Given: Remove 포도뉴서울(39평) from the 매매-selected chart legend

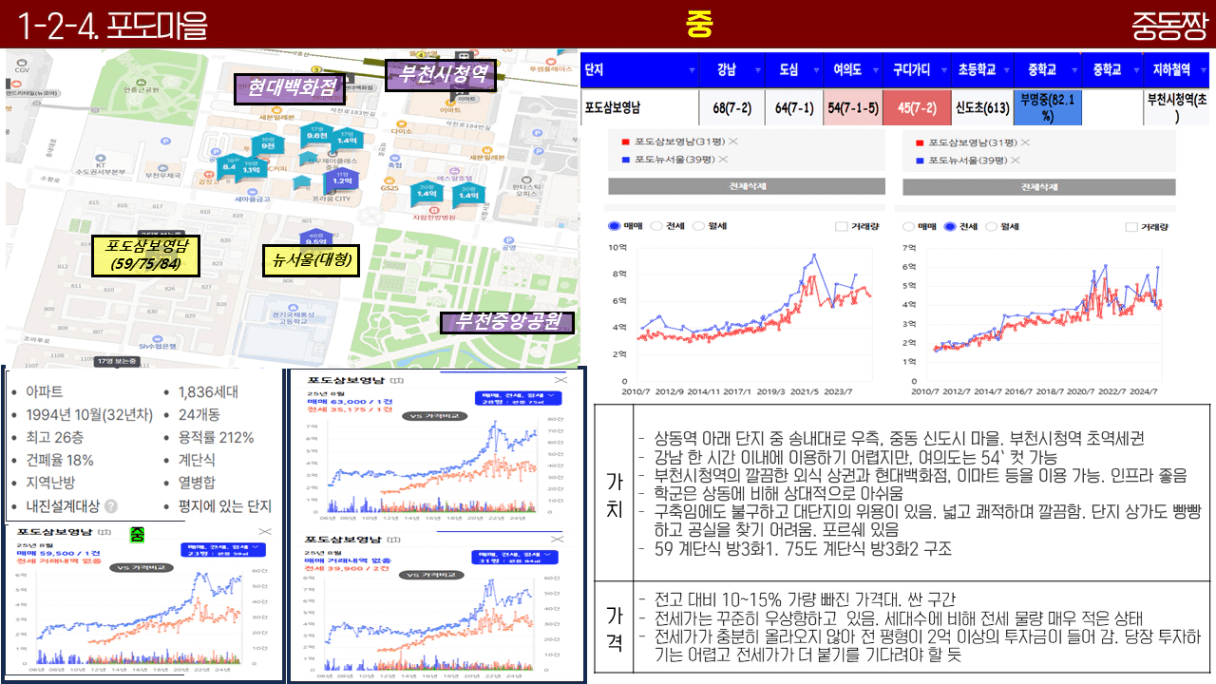Looking at the screenshot, I should 723,160.
